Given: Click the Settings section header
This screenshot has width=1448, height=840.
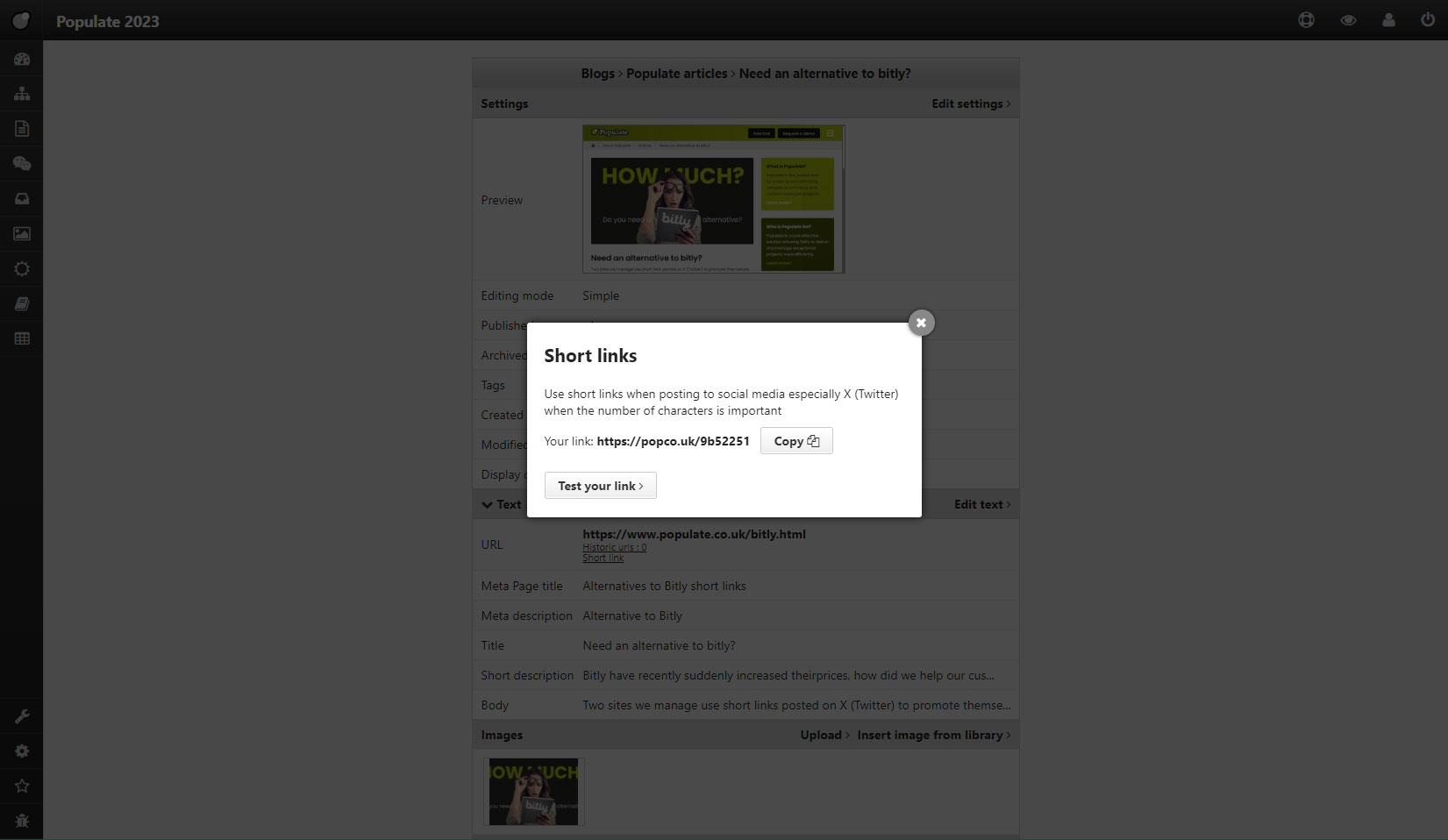Looking at the screenshot, I should pyautogui.click(x=504, y=103).
